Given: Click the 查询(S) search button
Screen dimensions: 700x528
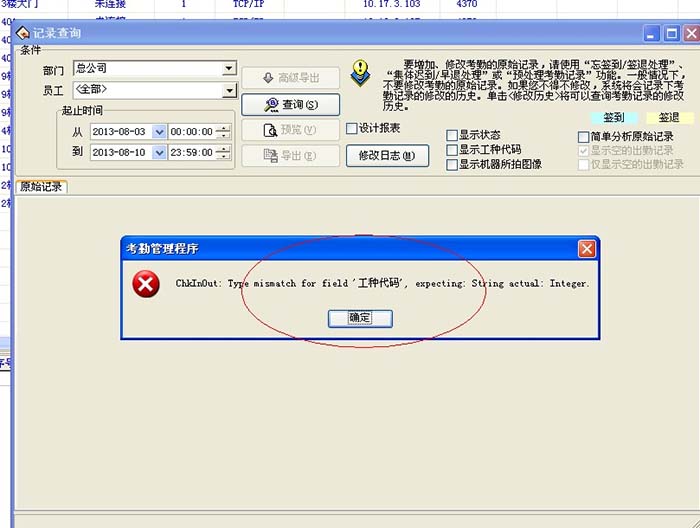Looking at the screenshot, I should pos(291,105).
